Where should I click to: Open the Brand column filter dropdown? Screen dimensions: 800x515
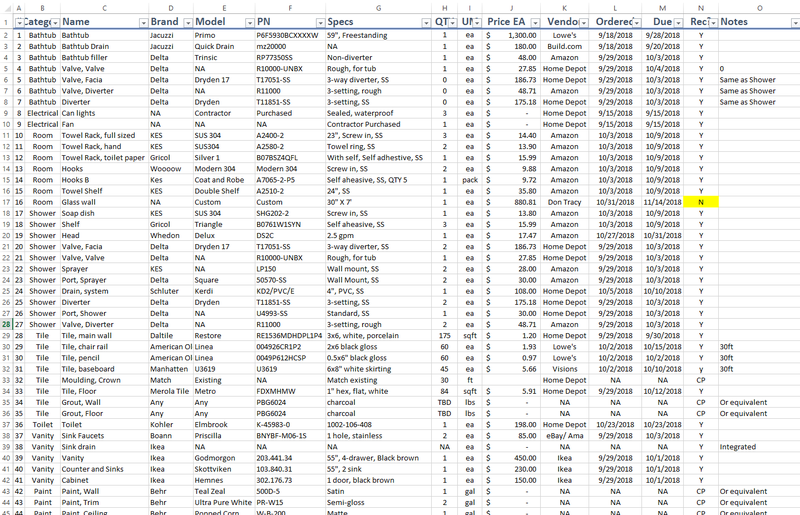[188, 22]
